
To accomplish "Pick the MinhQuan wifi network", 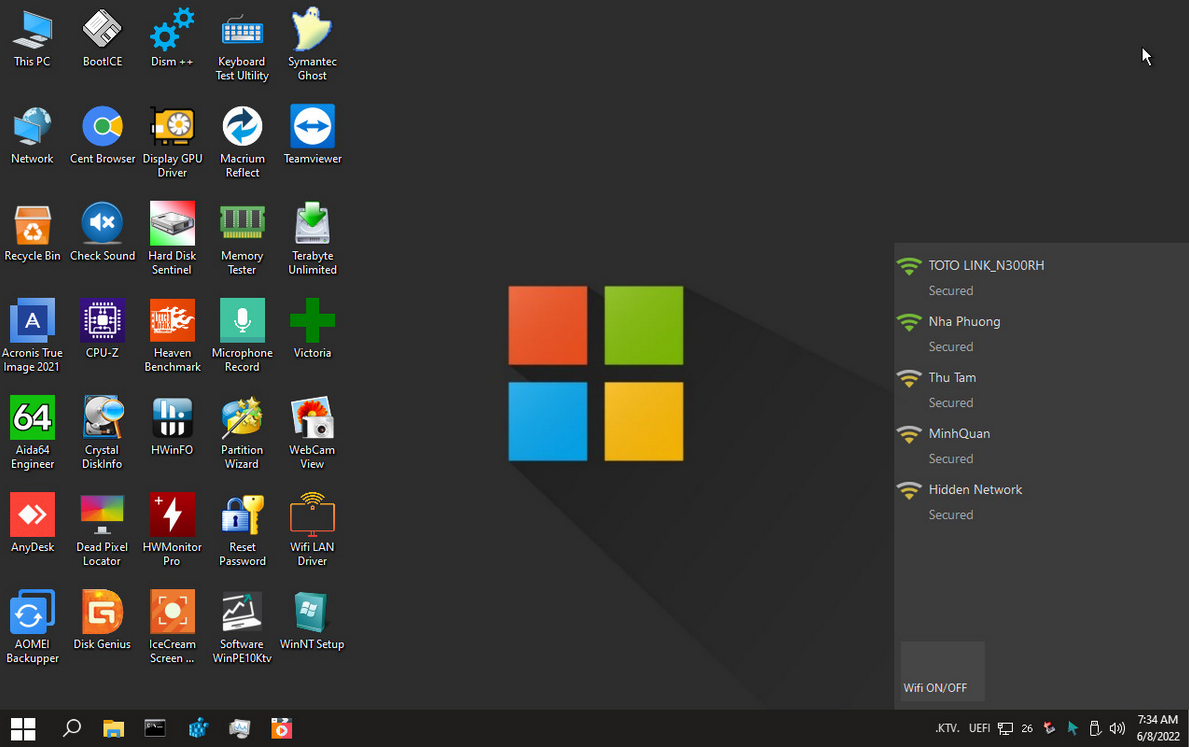I will (1041, 446).
